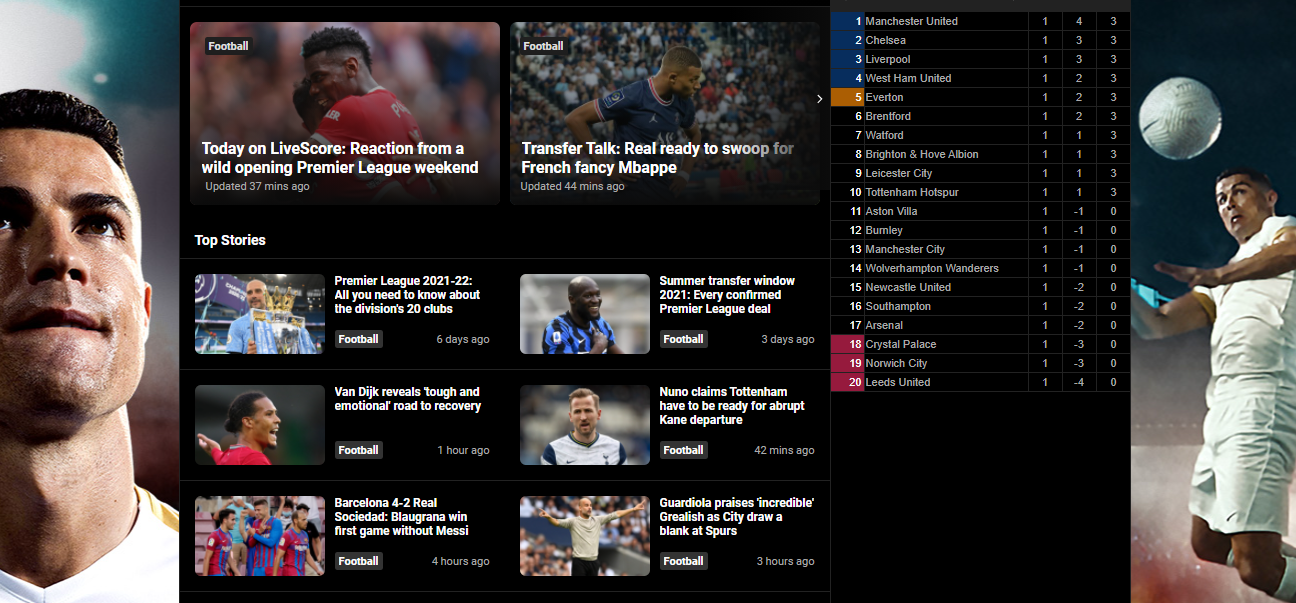
Task: Open Van Dijk road to recovery story
Action: (407, 399)
